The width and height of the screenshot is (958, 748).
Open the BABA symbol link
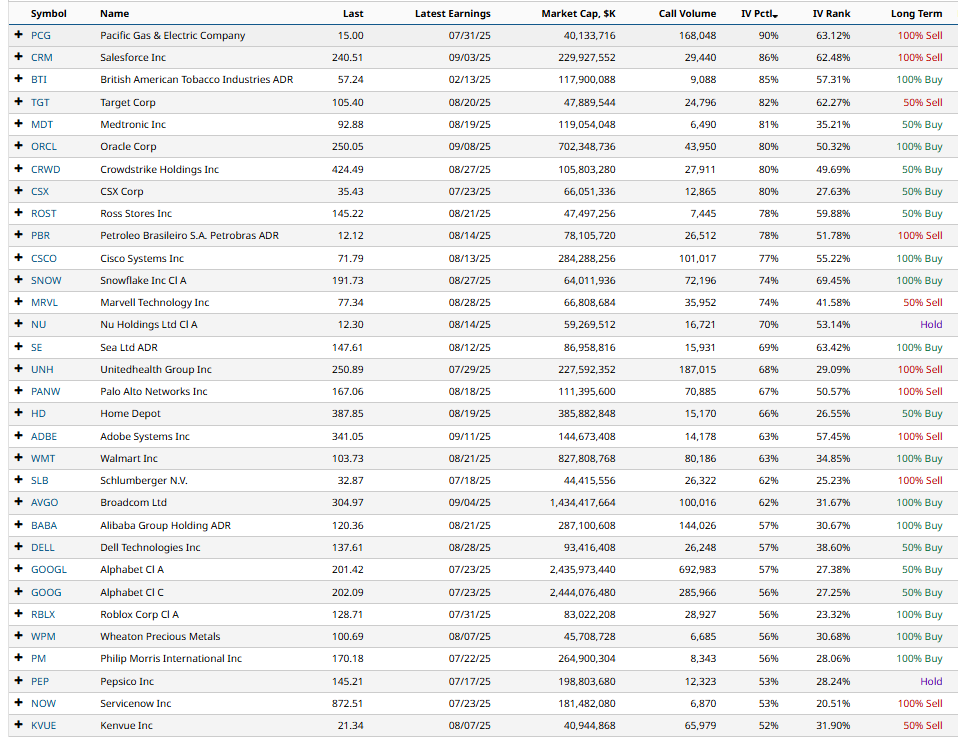(44, 526)
